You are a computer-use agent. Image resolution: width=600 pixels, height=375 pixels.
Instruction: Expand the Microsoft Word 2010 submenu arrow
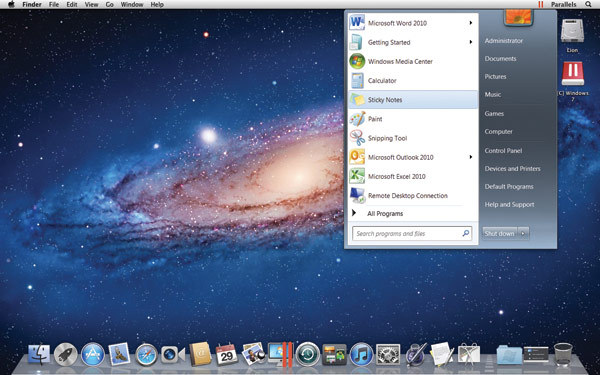click(471, 23)
